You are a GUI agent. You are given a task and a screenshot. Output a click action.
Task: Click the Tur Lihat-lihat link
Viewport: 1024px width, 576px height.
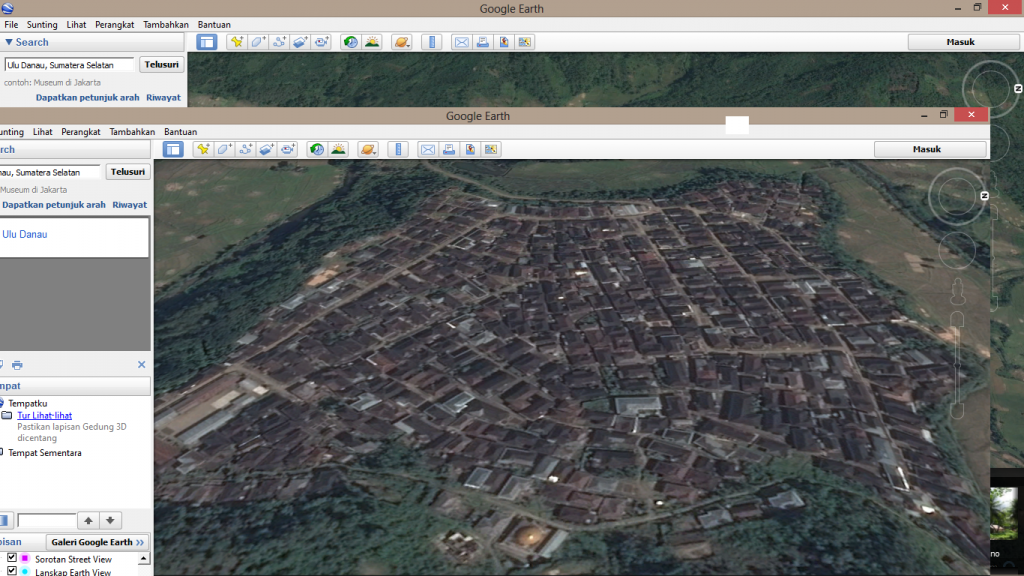coord(44,415)
